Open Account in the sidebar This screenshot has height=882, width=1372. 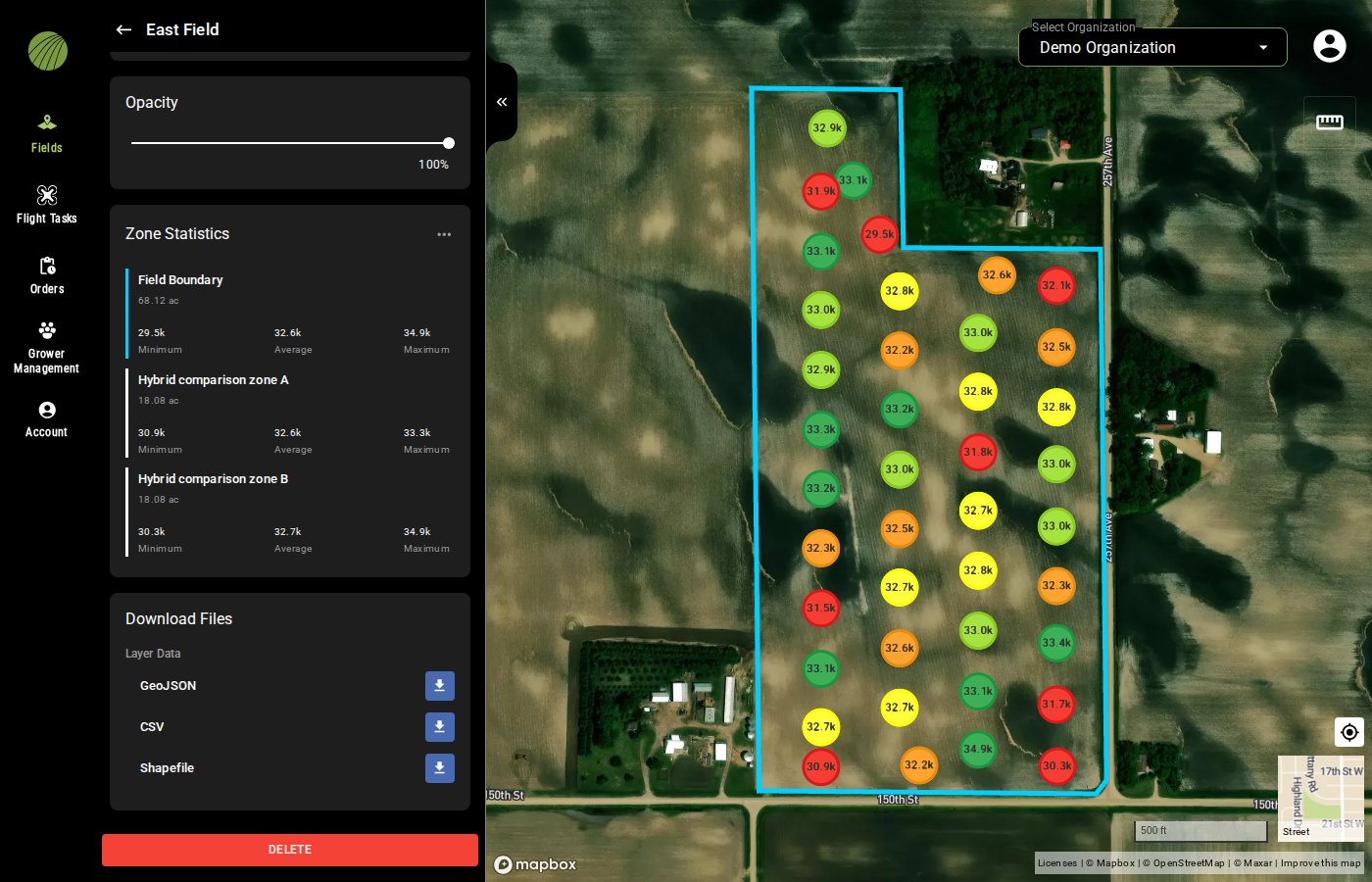click(x=46, y=419)
